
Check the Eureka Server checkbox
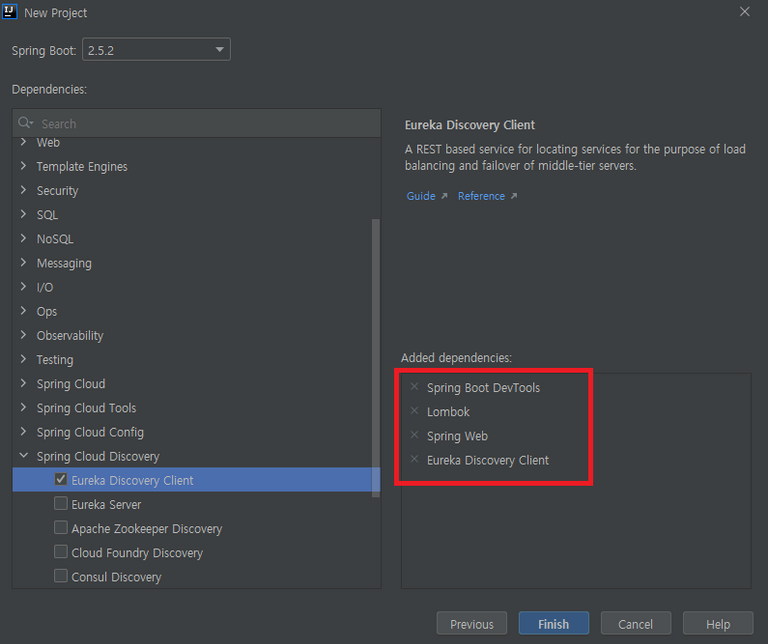(x=61, y=503)
